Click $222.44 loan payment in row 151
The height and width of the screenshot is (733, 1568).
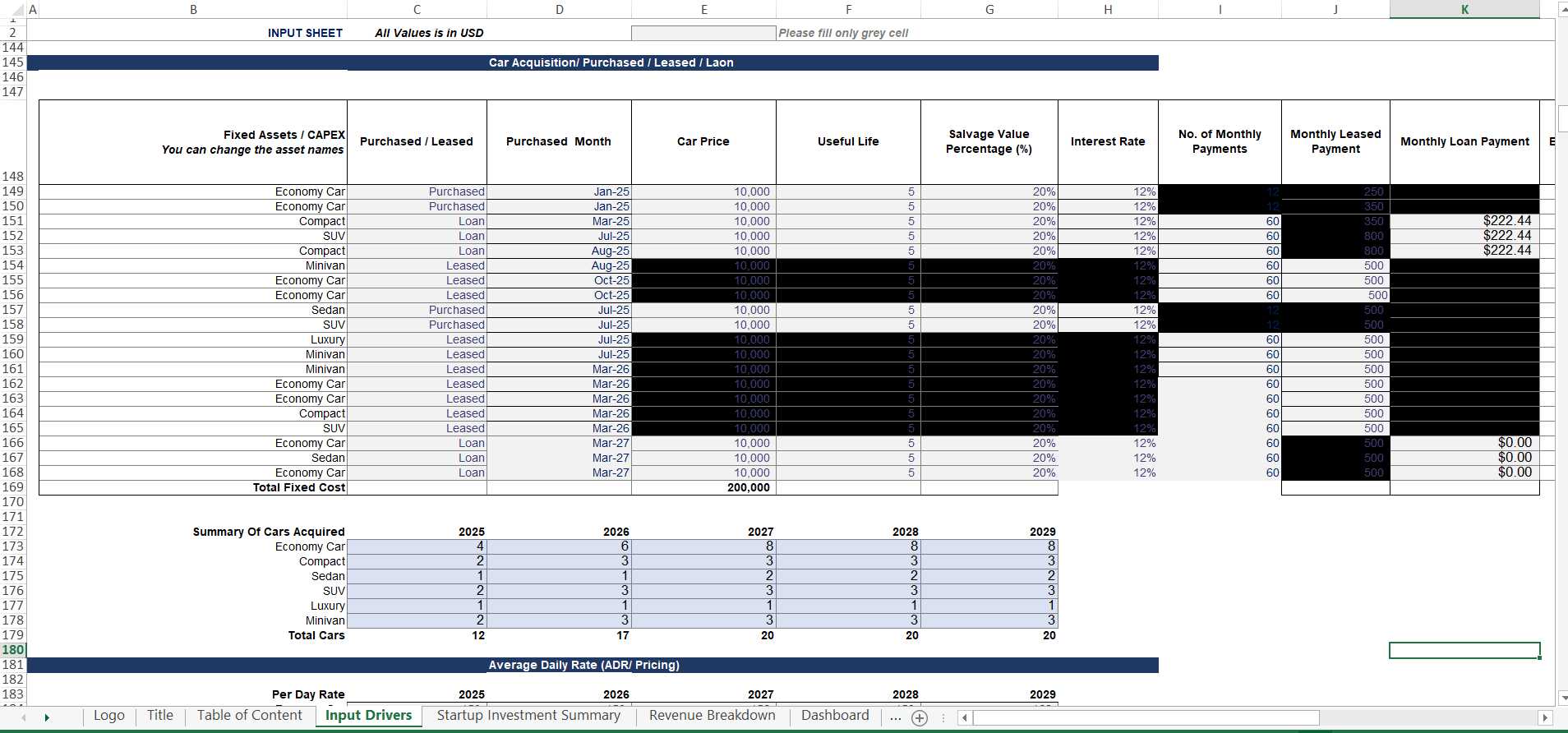click(x=1464, y=221)
